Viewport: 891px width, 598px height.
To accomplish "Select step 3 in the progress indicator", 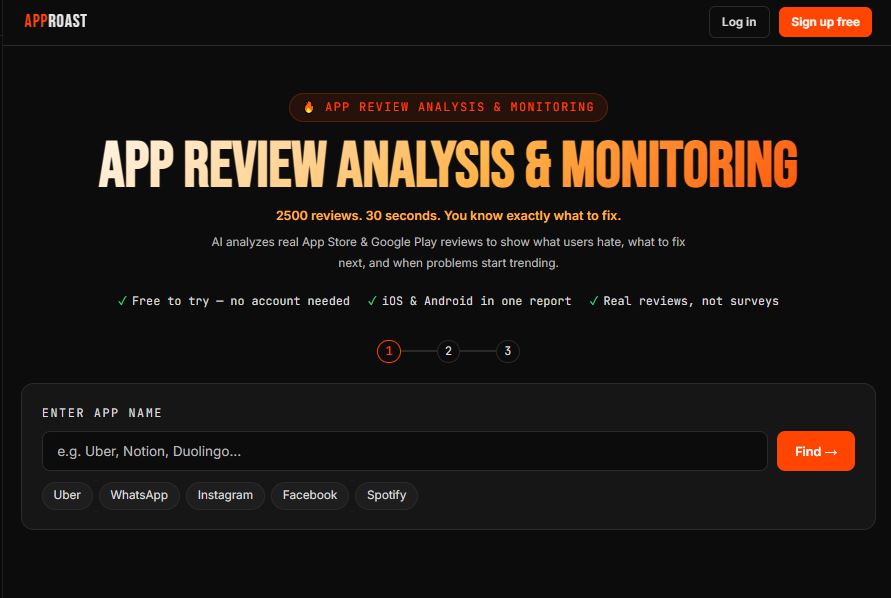I will point(507,351).
